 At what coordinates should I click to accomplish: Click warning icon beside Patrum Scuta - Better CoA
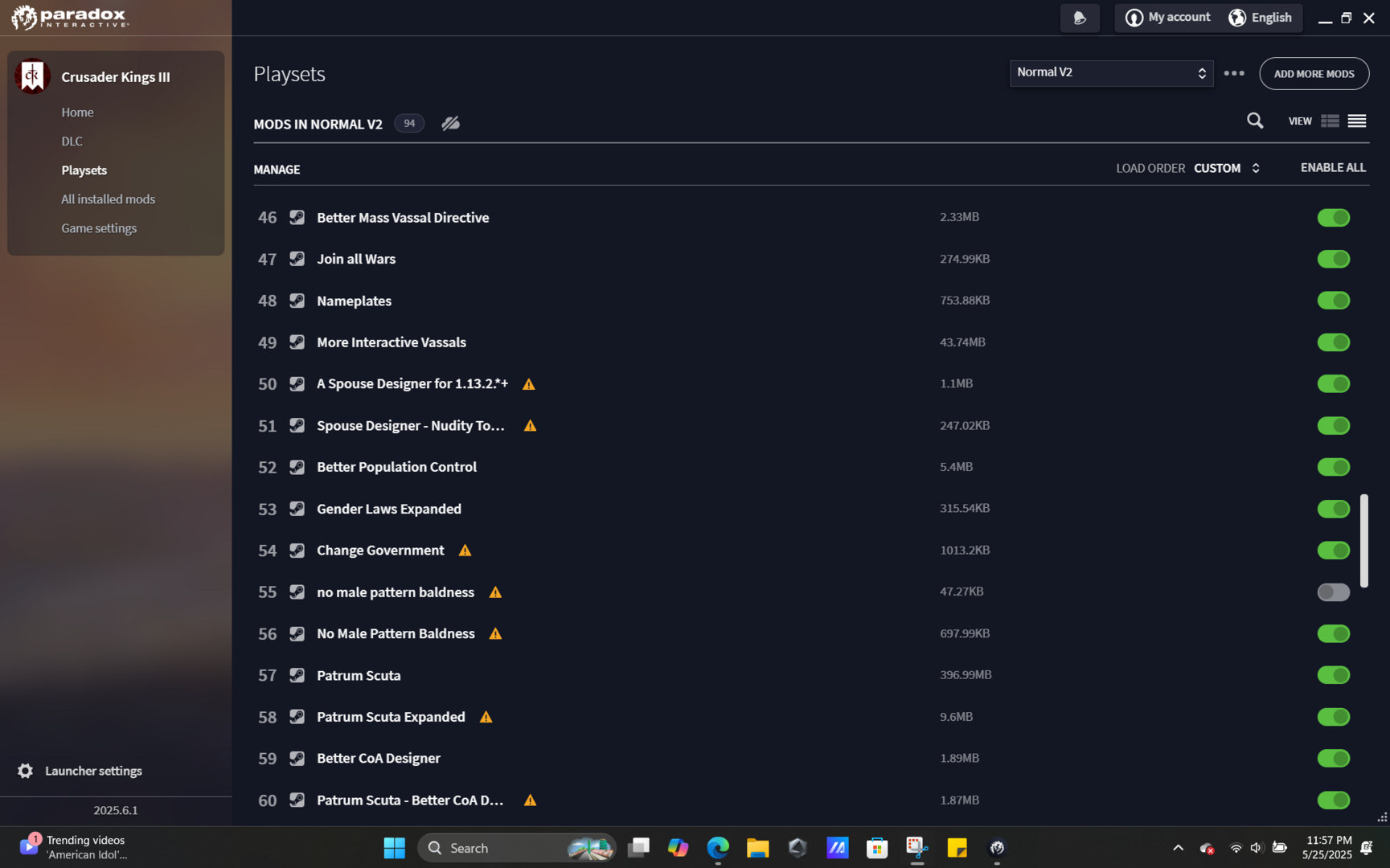pyautogui.click(x=530, y=800)
